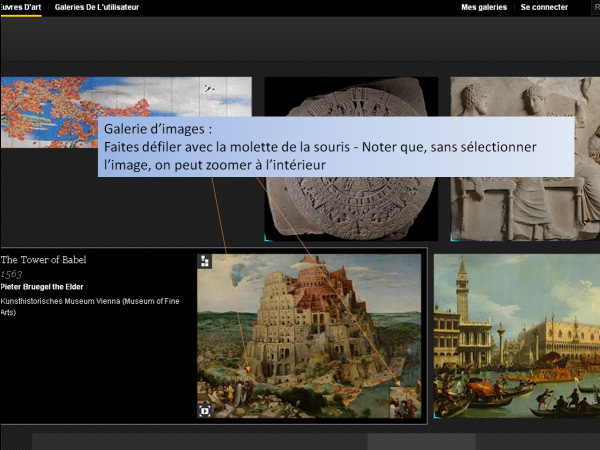The height and width of the screenshot is (450, 600).
Task: Open the Tower of Babel painting
Action: (309, 336)
